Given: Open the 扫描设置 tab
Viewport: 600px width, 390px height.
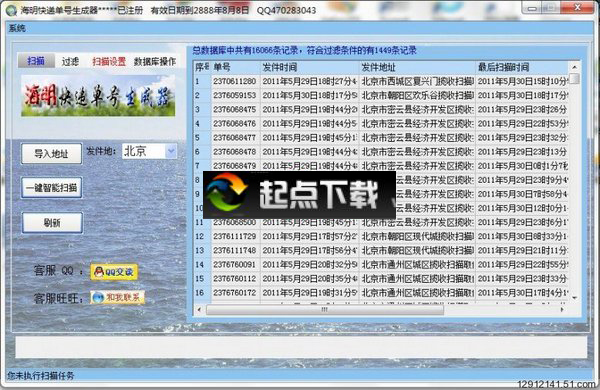Looking at the screenshot, I should (x=109, y=61).
